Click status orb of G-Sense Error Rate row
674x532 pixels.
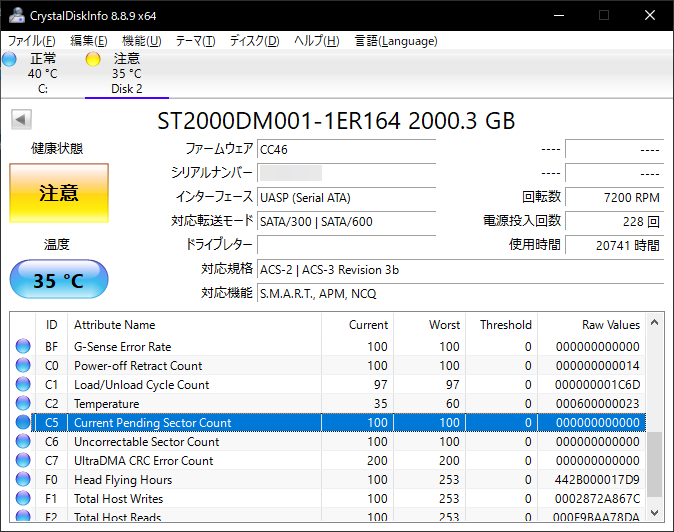coord(23,346)
